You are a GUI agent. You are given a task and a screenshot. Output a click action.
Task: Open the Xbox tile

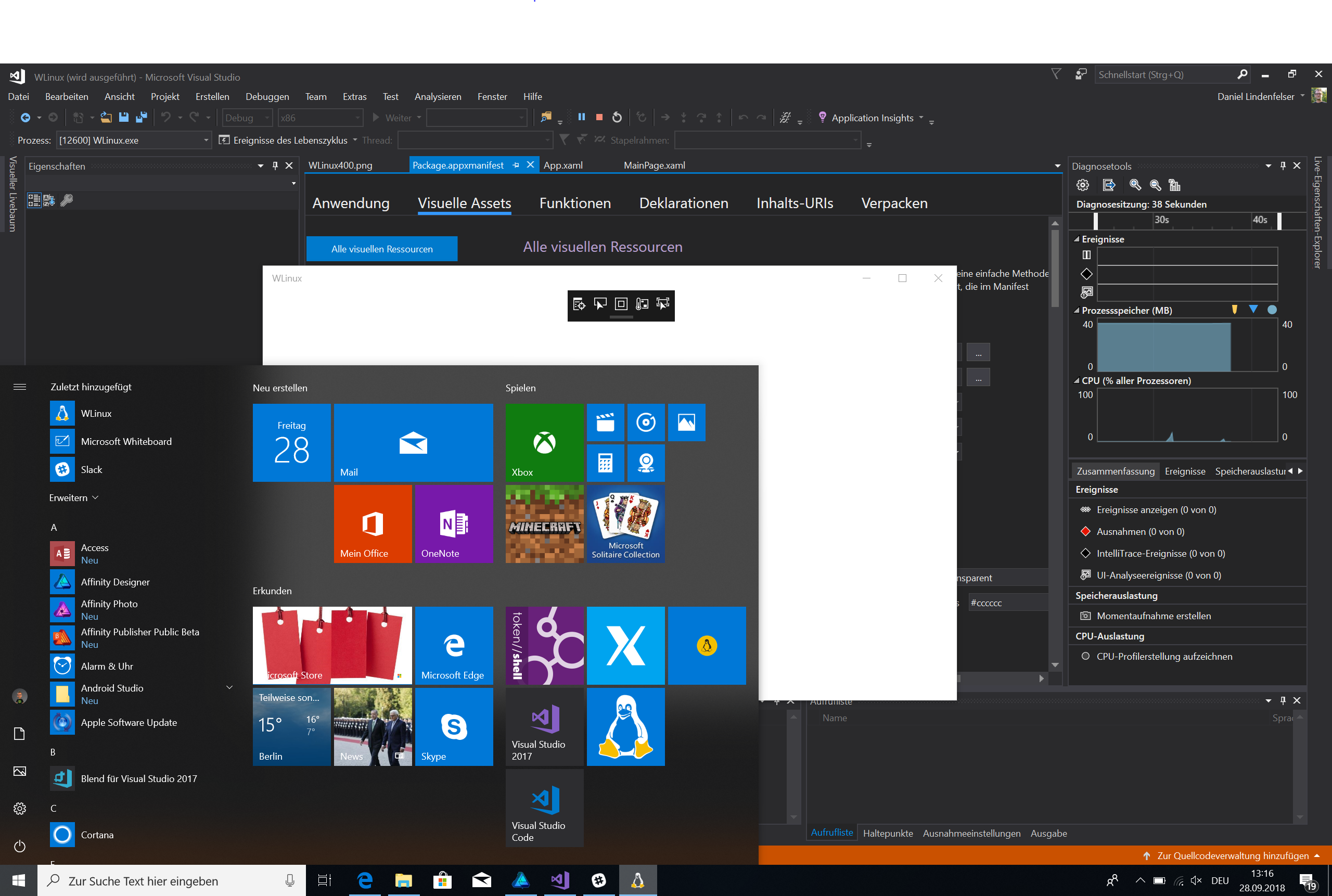545,443
